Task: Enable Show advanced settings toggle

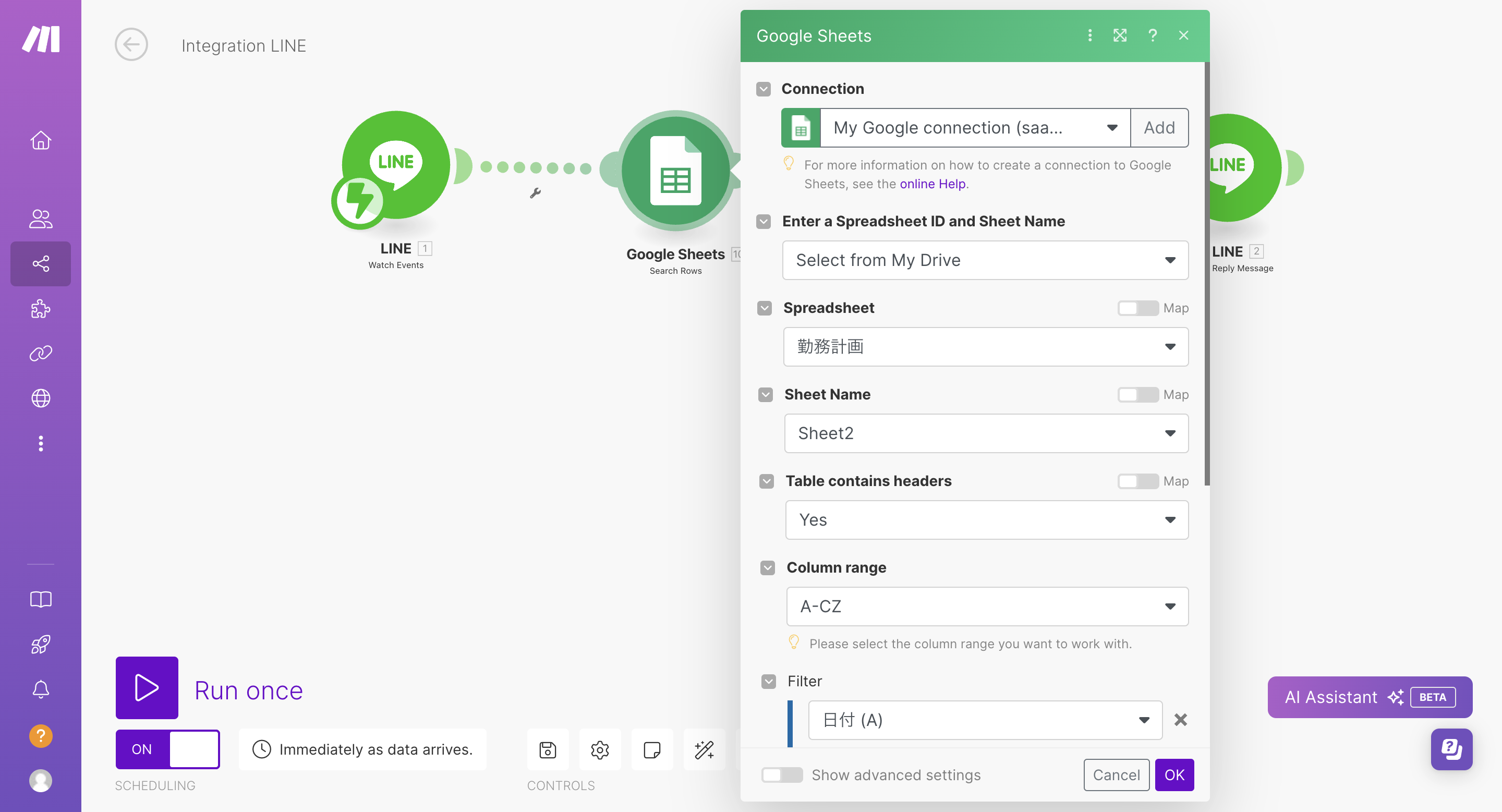Action: [781, 774]
